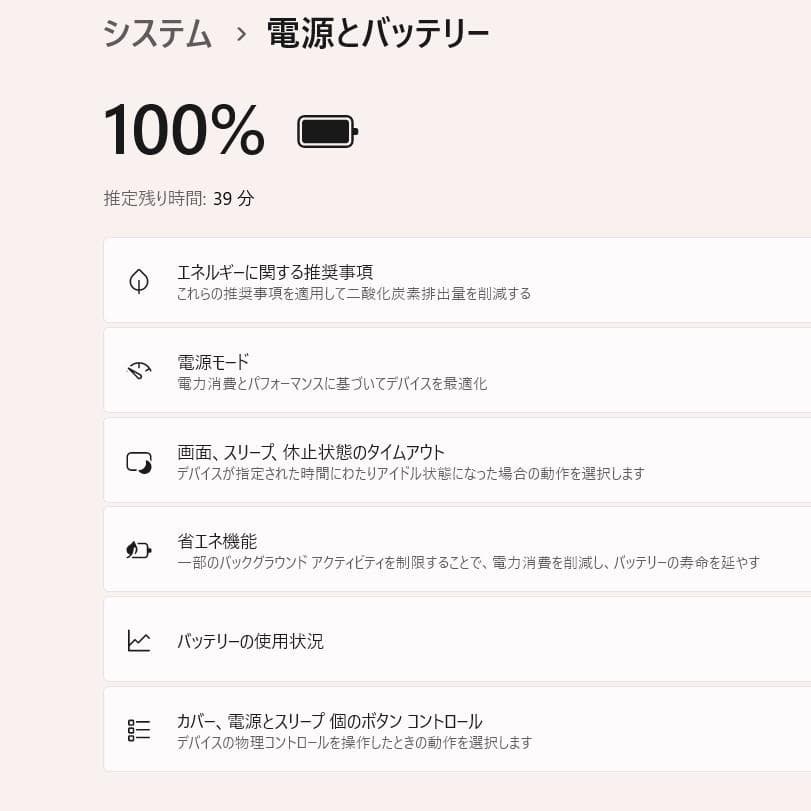This screenshot has width=811, height=811.
Task: Navigate back to システム via breadcrumb
Action: coord(156,33)
